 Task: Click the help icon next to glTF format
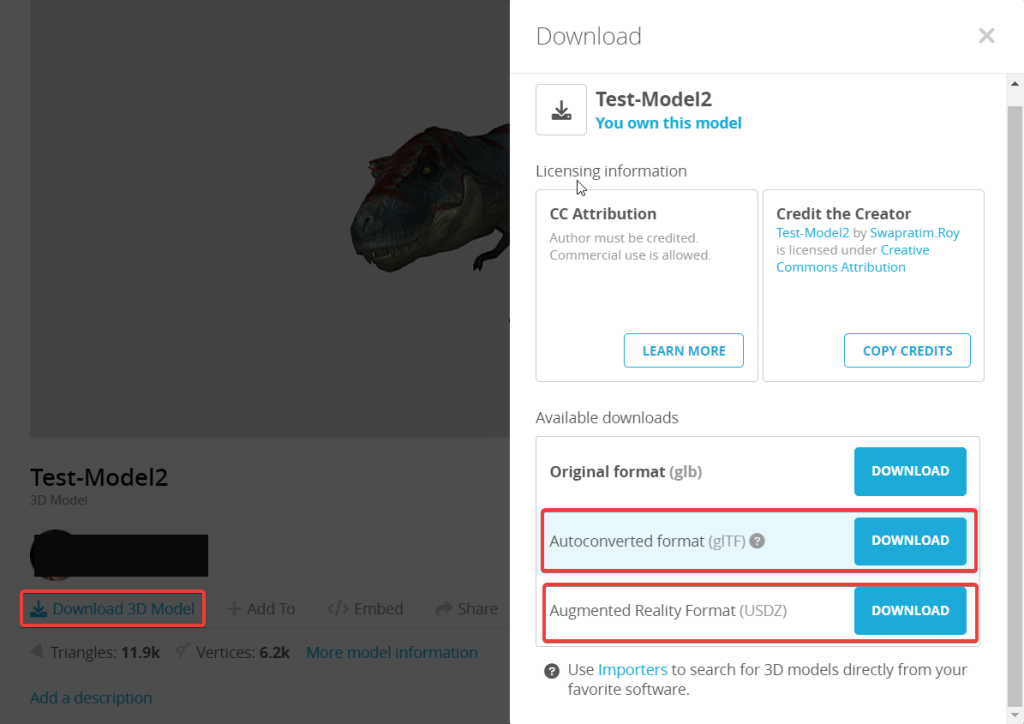[x=757, y=541]
